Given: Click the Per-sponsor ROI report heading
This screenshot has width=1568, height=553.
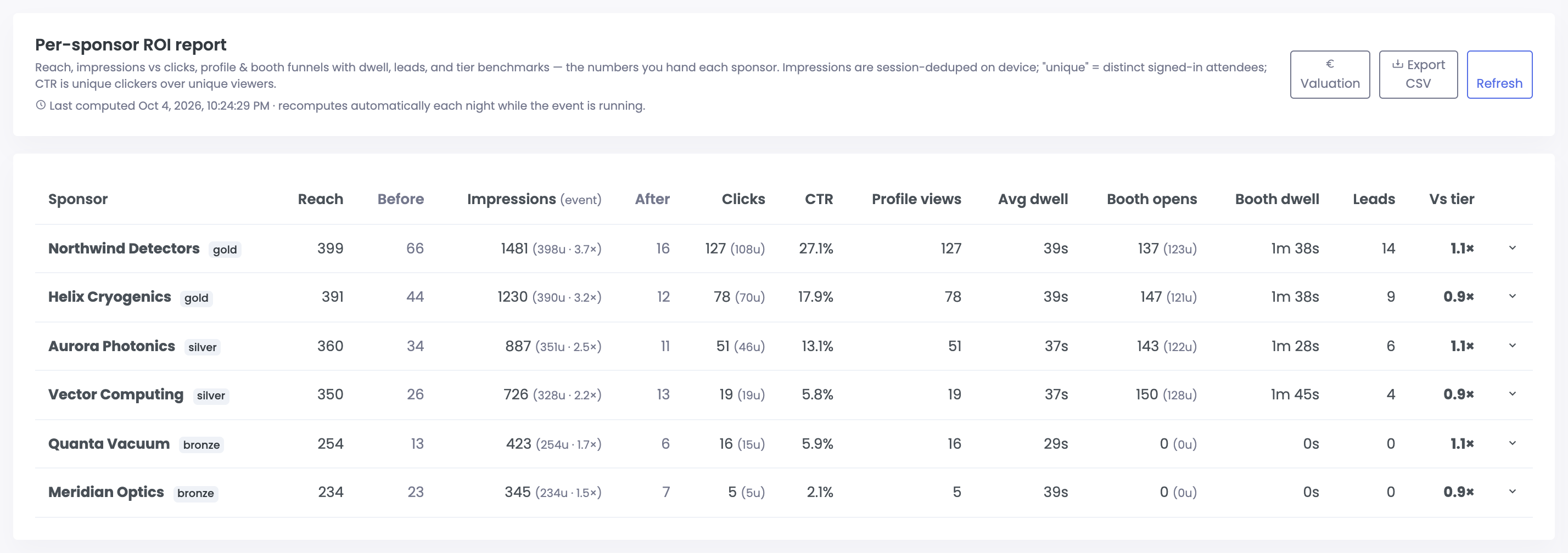Looking at the screenshot, I should point(130,44).
